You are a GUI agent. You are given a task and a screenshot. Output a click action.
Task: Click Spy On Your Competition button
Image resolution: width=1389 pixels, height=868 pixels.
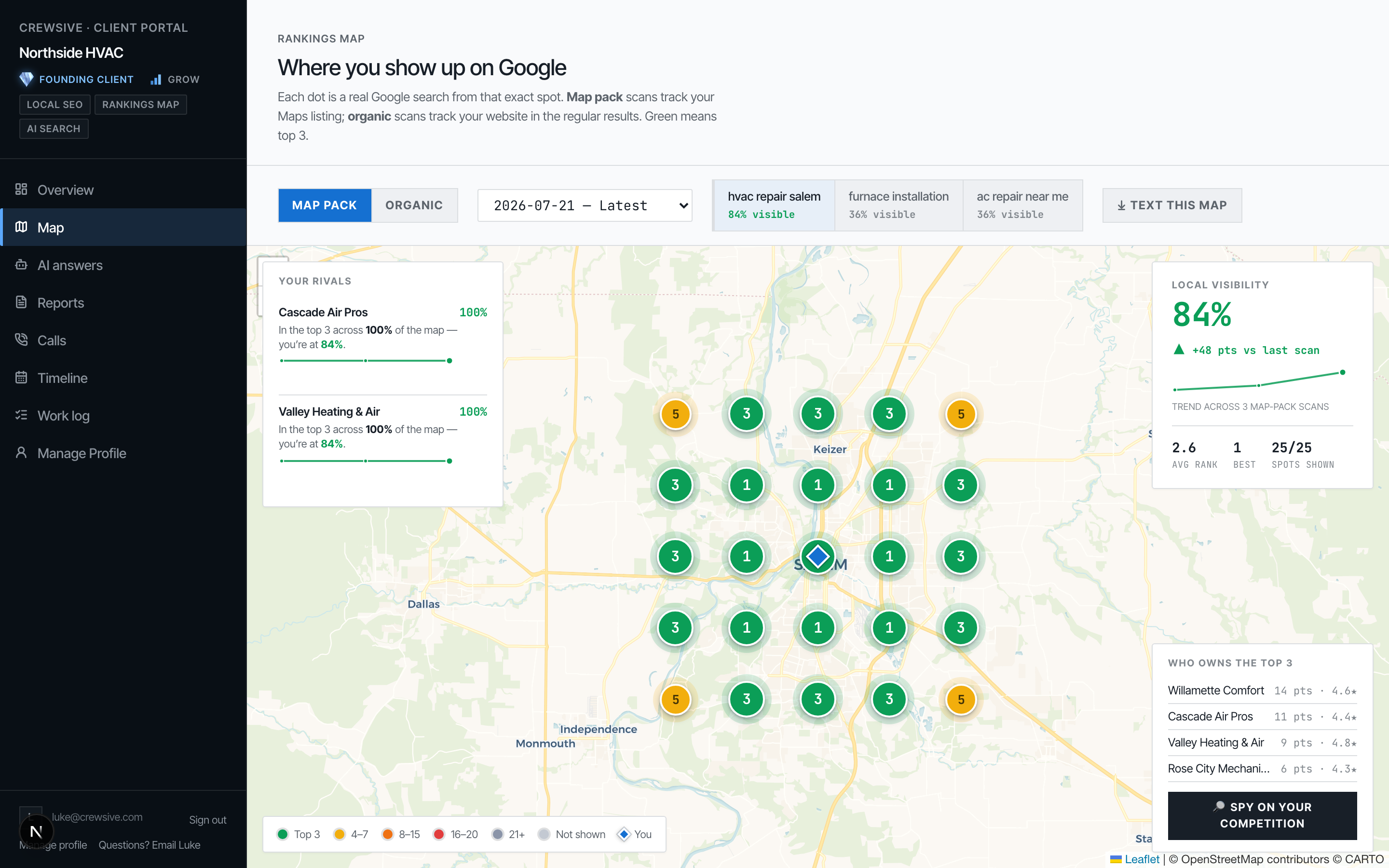(1262, 815)
